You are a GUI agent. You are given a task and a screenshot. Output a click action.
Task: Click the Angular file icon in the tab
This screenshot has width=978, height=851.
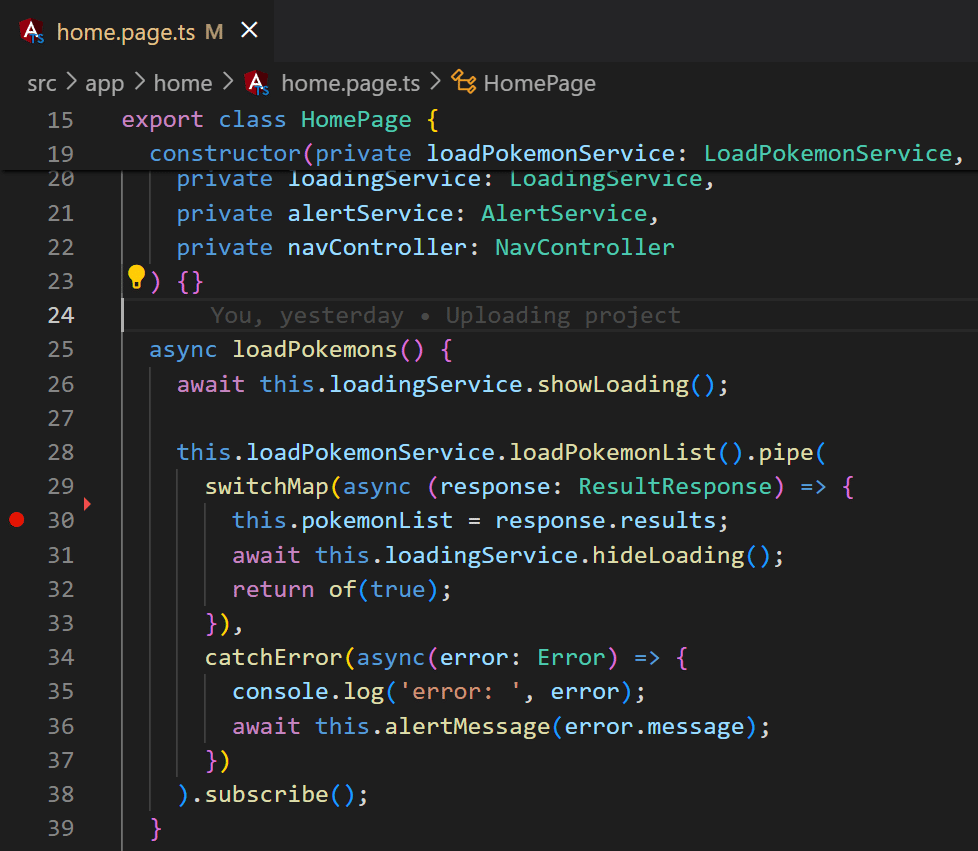(x=31, y=31)
